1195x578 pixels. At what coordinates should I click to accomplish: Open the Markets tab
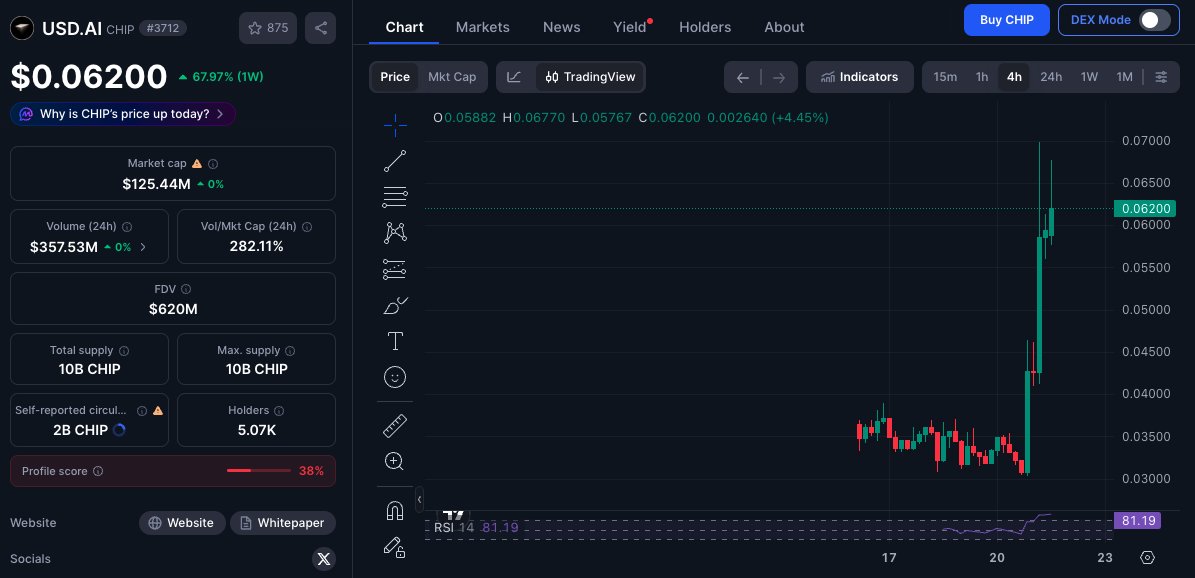482,27
